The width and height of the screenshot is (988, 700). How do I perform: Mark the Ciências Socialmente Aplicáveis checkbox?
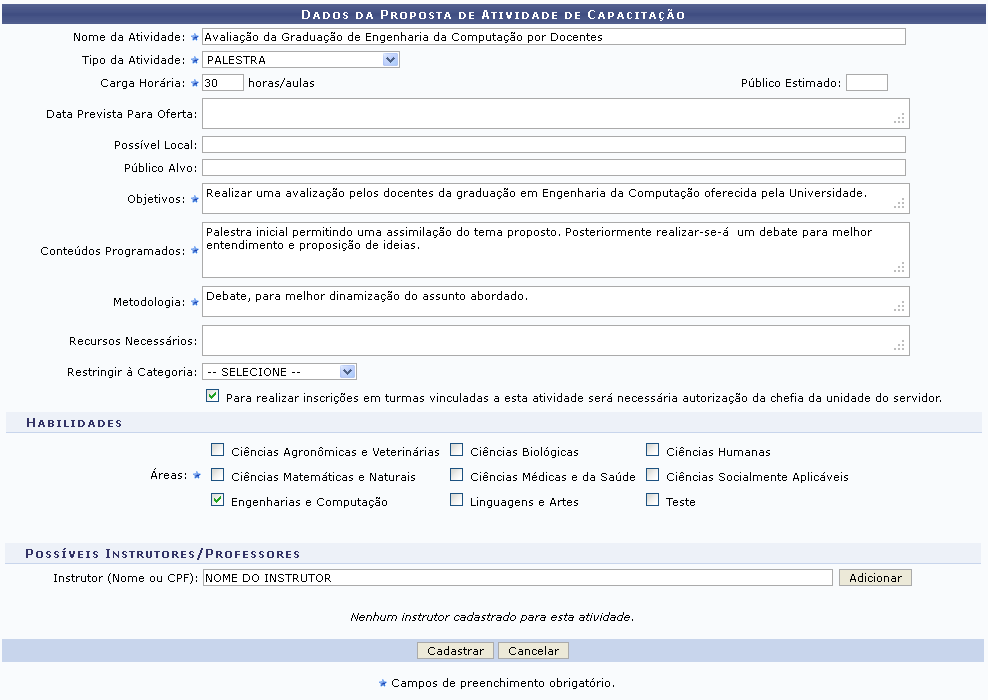click(652, 476)
